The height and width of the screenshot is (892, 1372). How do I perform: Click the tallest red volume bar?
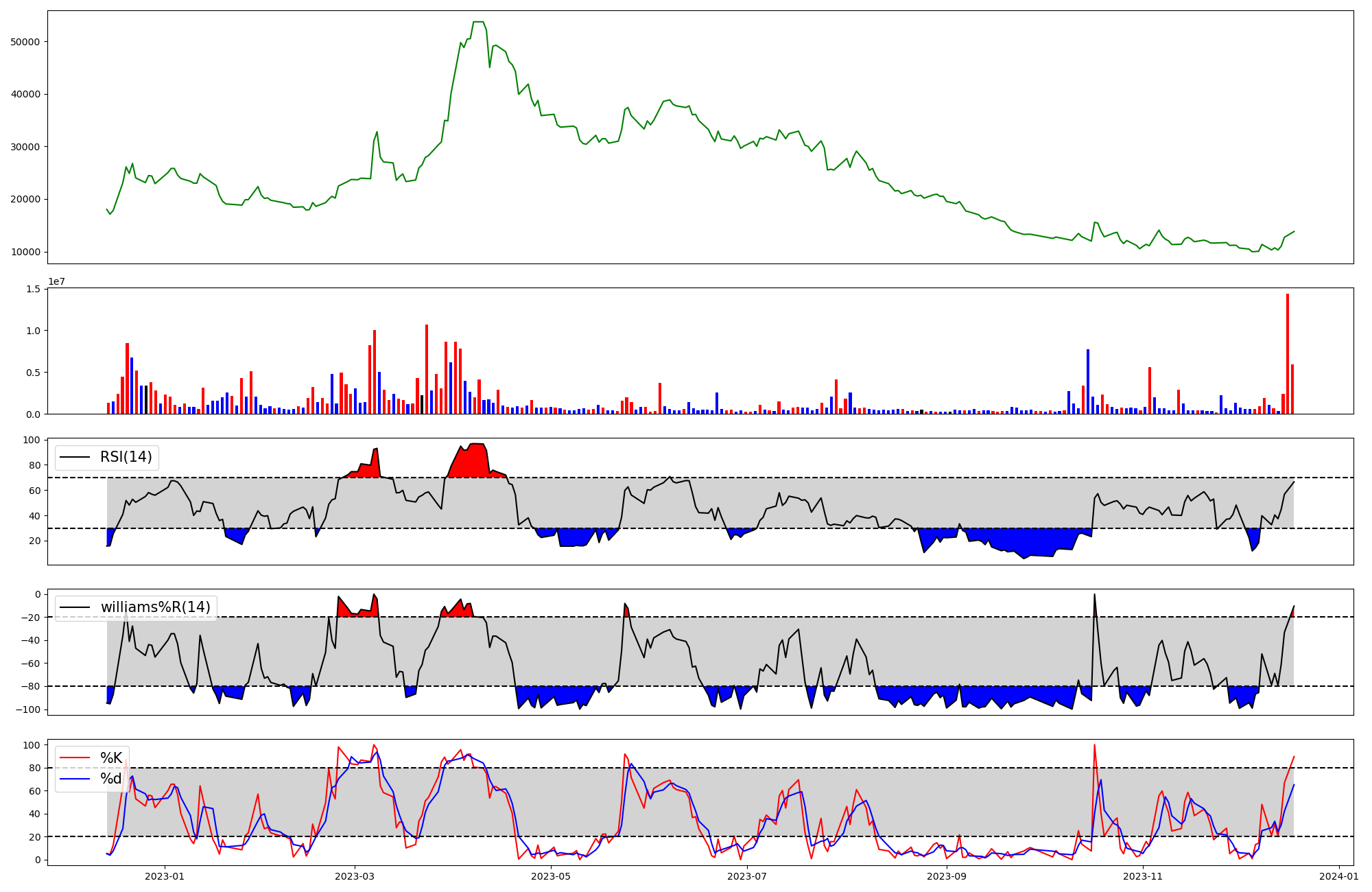[1288, 353]
